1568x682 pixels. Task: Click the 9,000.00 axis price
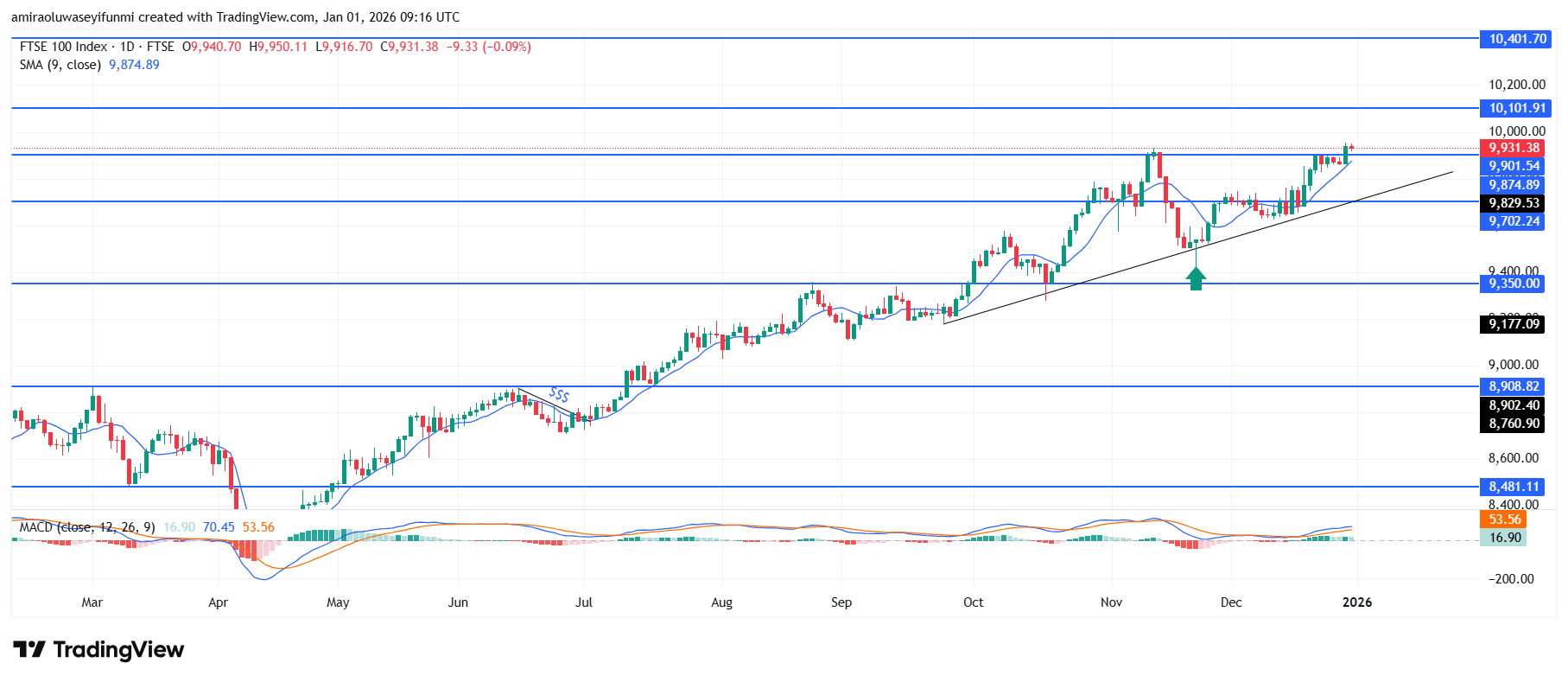tap(1514, 365)
